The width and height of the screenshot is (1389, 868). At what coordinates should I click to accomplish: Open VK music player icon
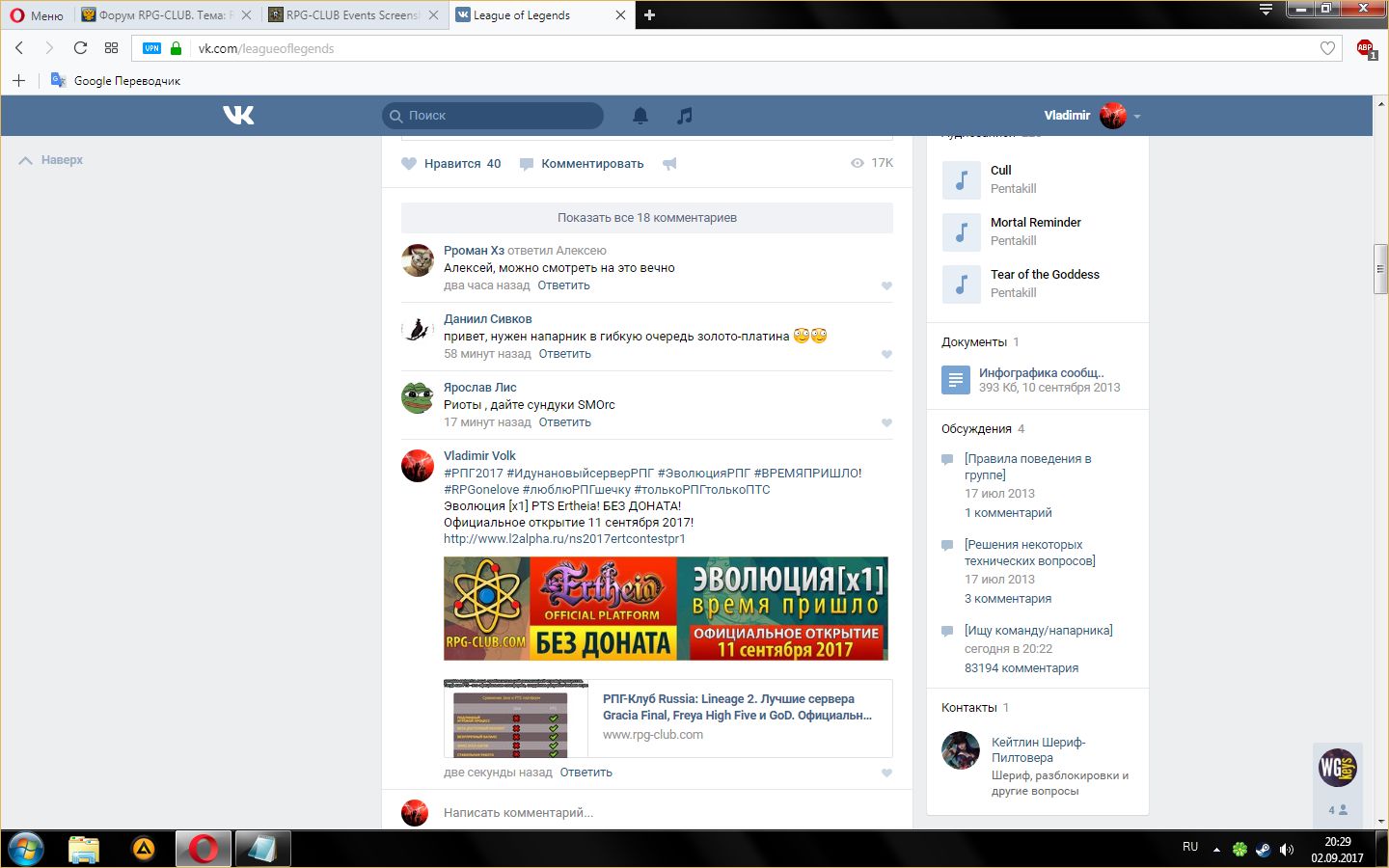684,116
